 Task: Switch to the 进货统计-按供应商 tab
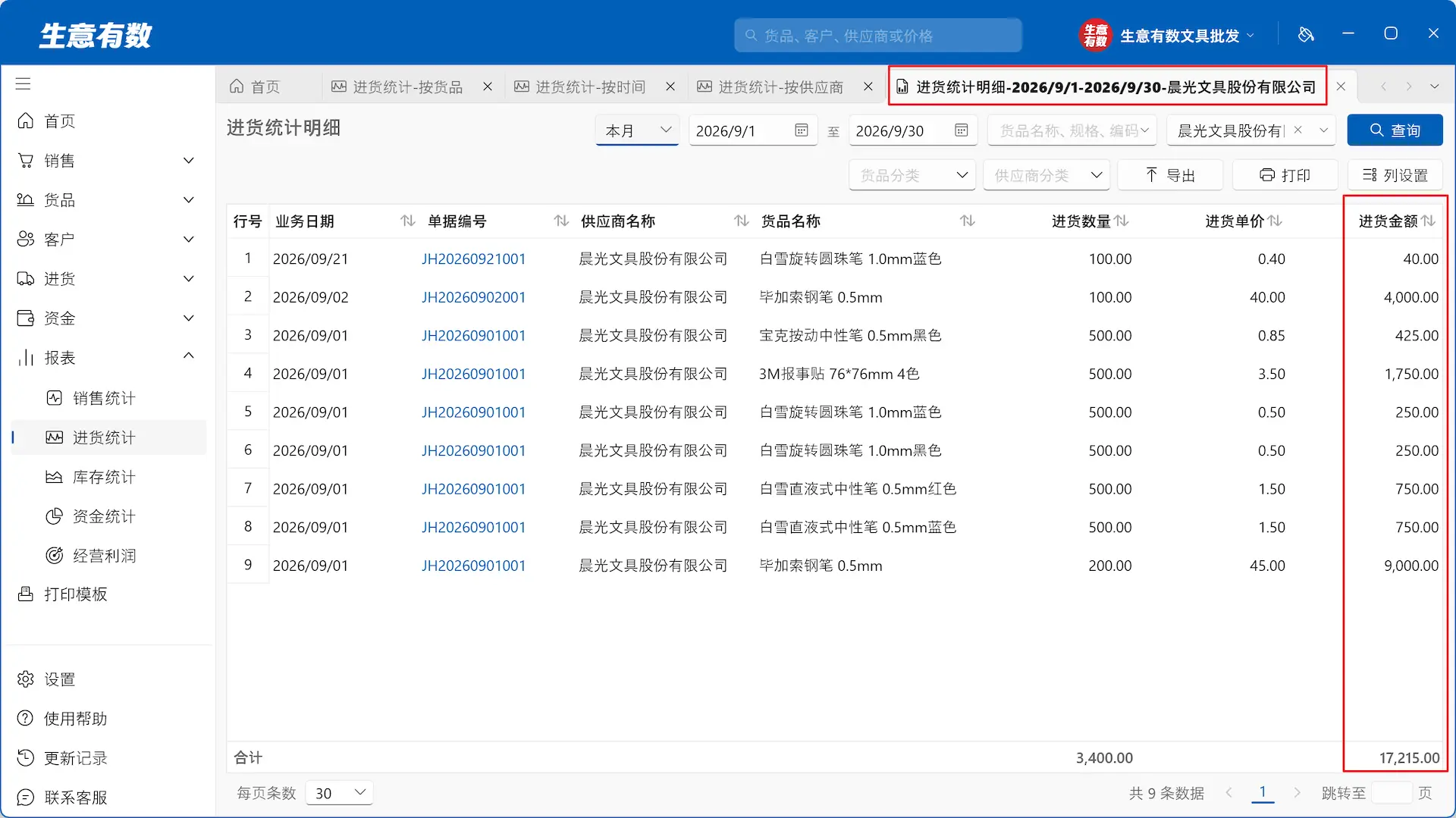[x=781, y=87]
